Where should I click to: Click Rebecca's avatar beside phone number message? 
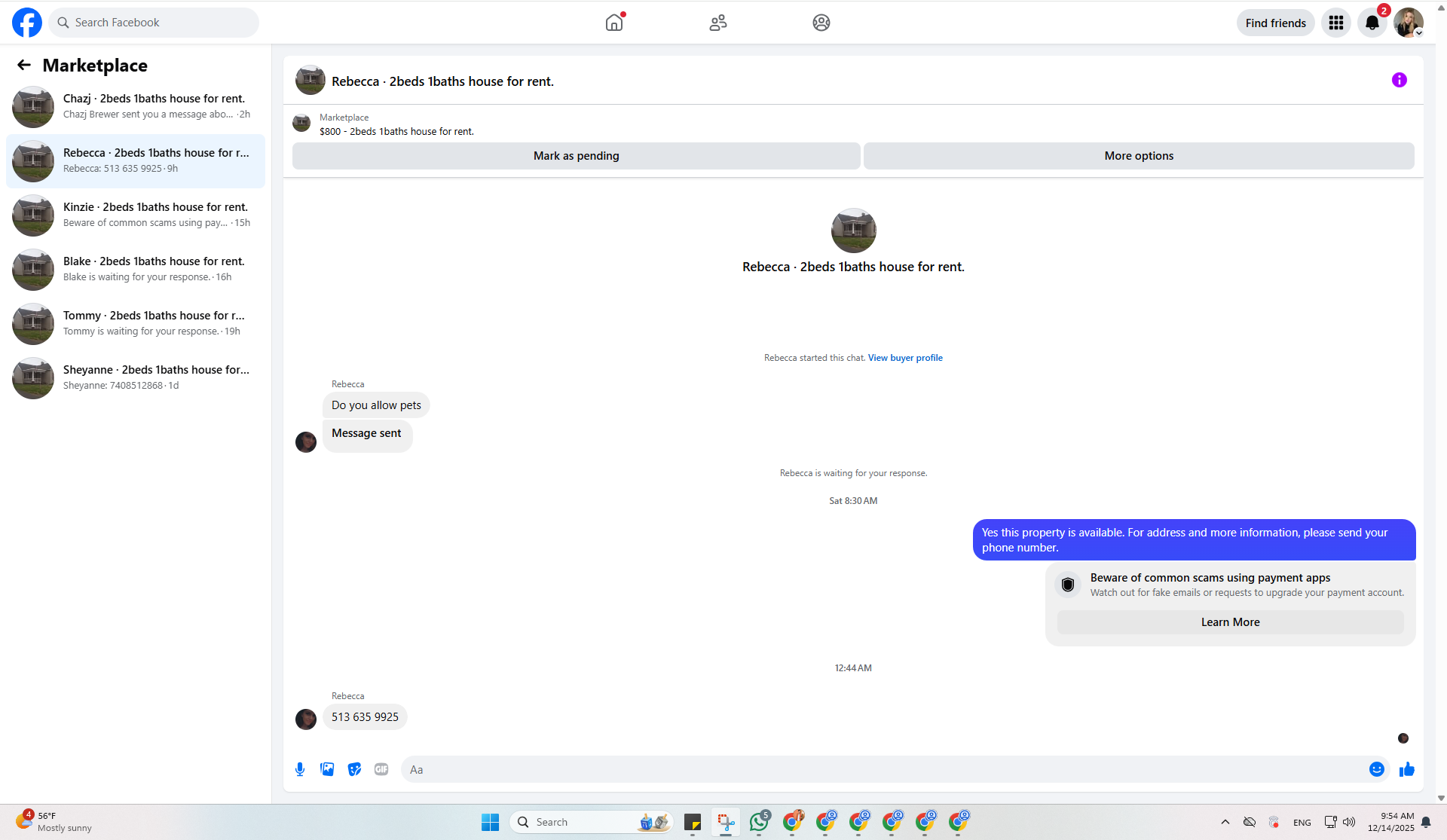[306, 719]
